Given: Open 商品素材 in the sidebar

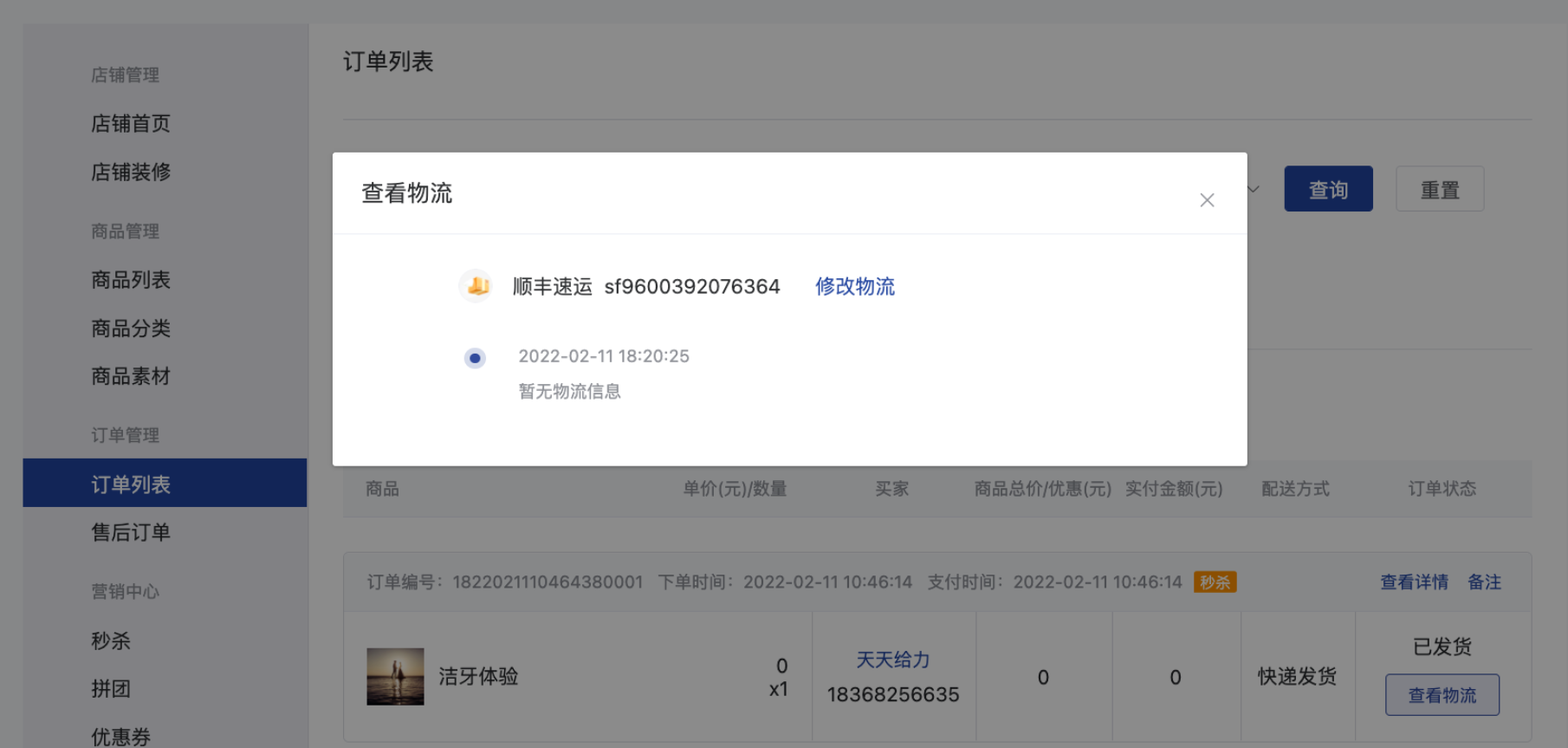Looking at the screenshot, I should click(131, 376).
